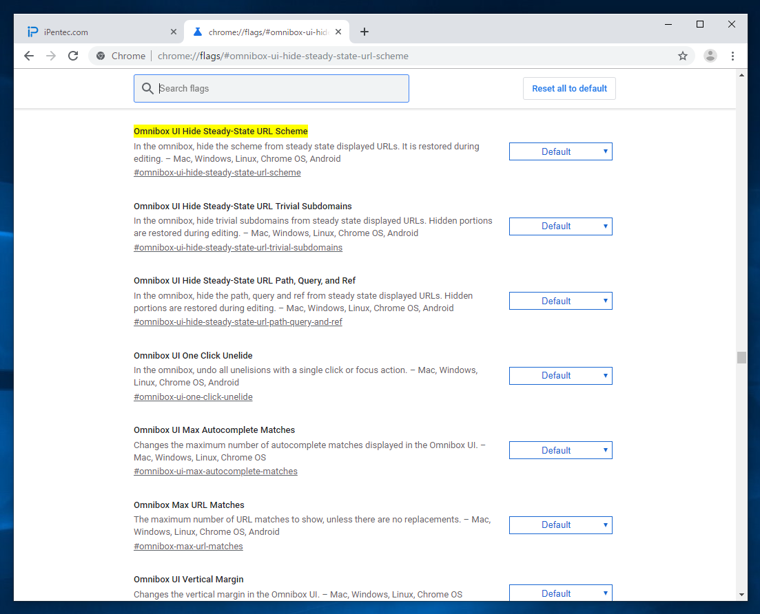
Task: Click heading Omnibox UI One Click Unelide
Action: pyautogui.click(x=193, y=355)
